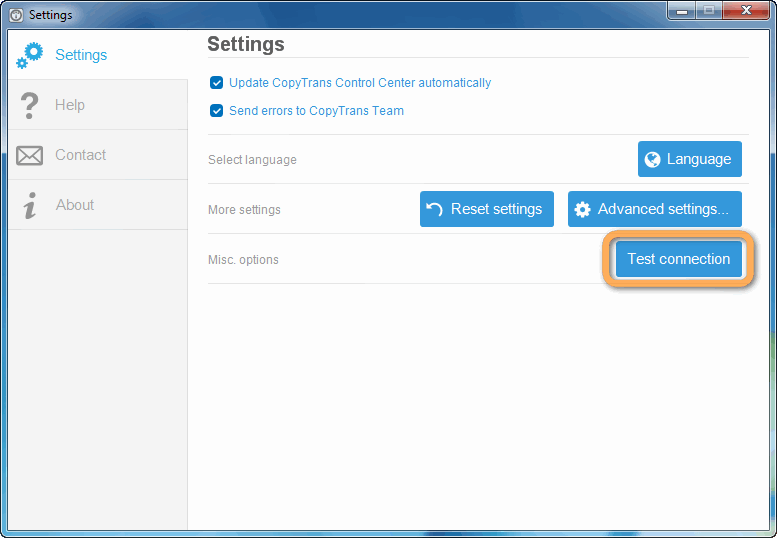Click the Contact envelope icon

[x=29, y=156]
